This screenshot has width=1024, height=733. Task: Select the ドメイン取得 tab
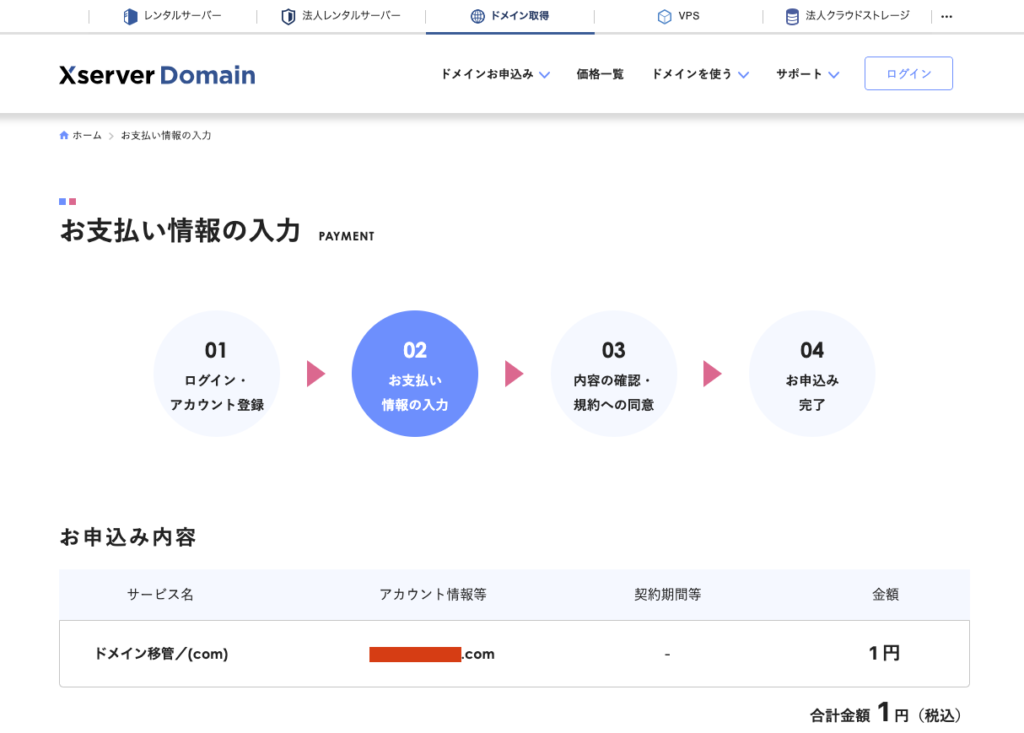click(510, 16)
